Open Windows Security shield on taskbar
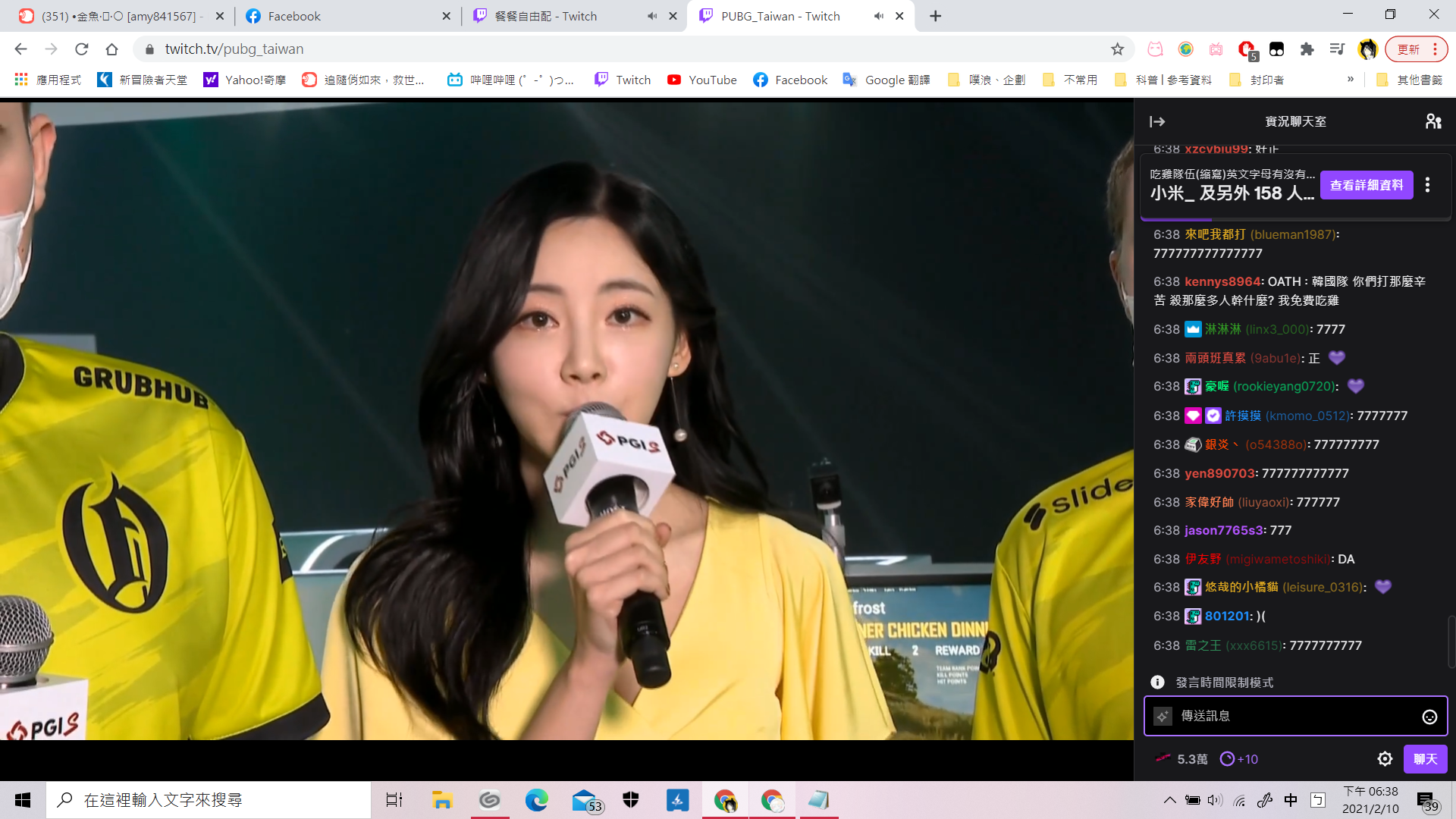This screenshot has width=1456, height=819. [631, 800]
